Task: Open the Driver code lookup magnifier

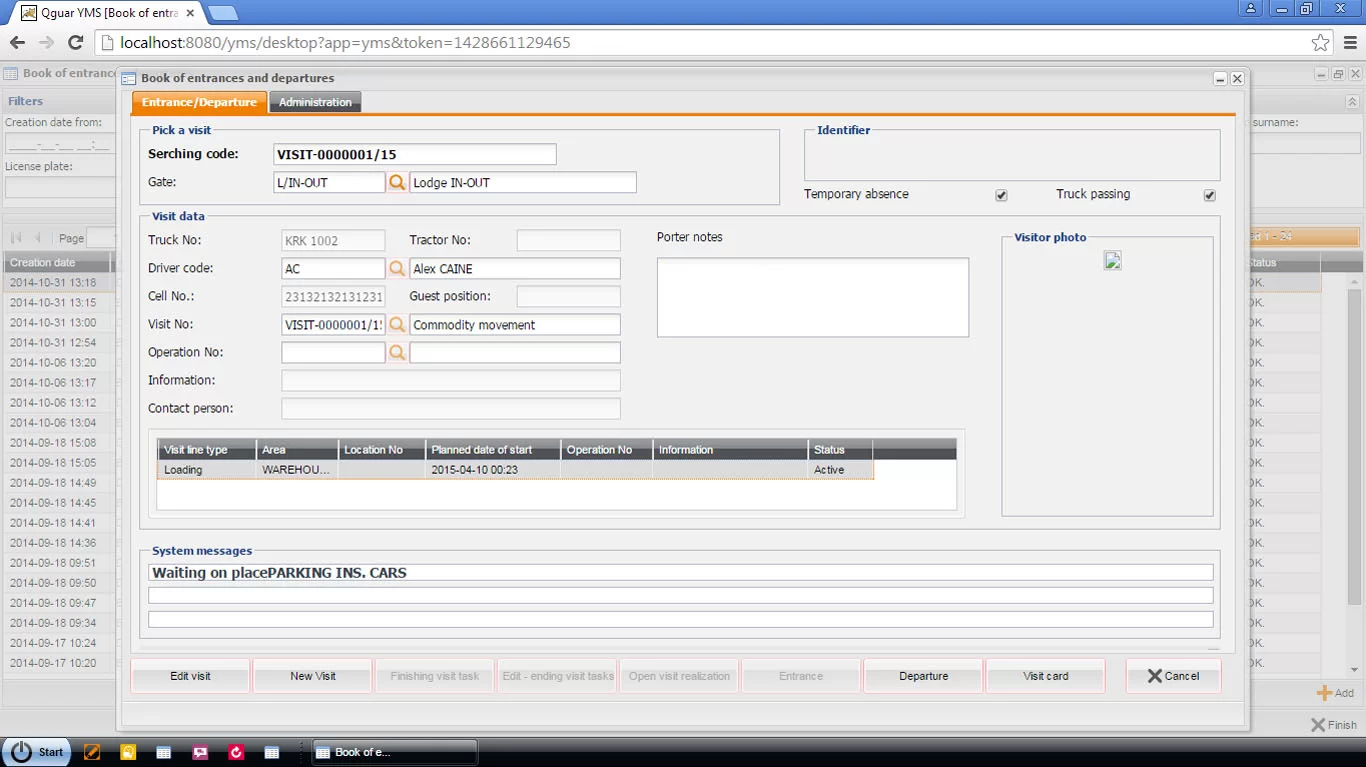Action: point(397,268)
